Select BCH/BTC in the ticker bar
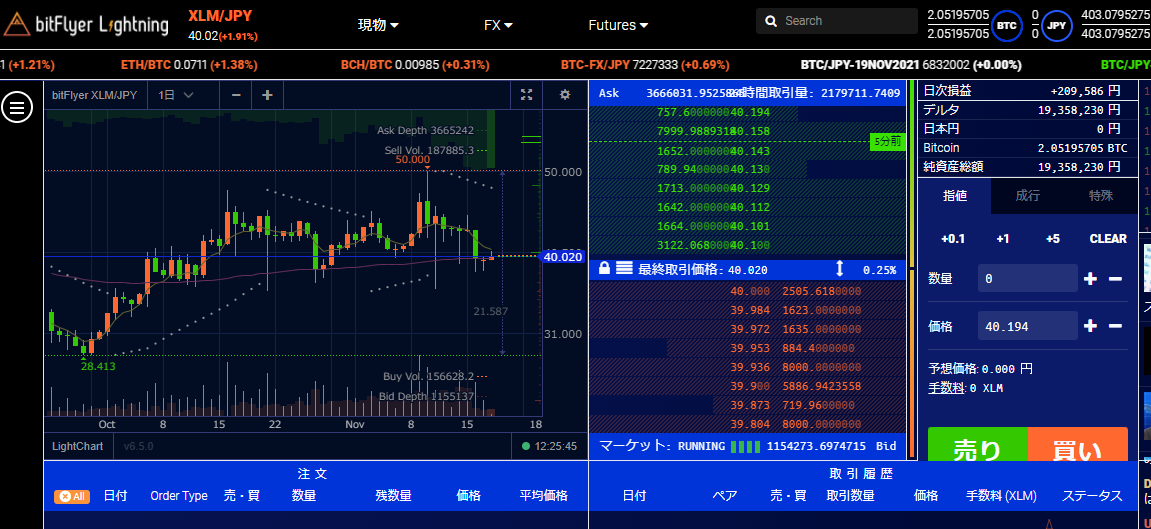This screenshot has height=529, width=1151. (415, 65)
